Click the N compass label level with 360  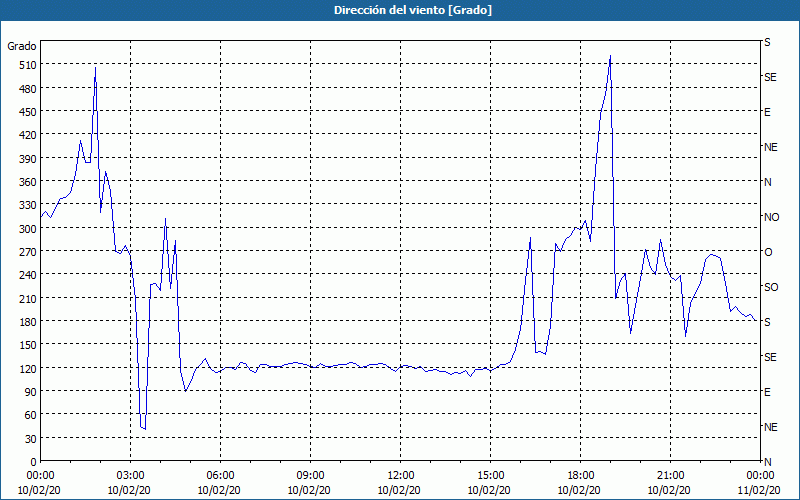(767, 182)
